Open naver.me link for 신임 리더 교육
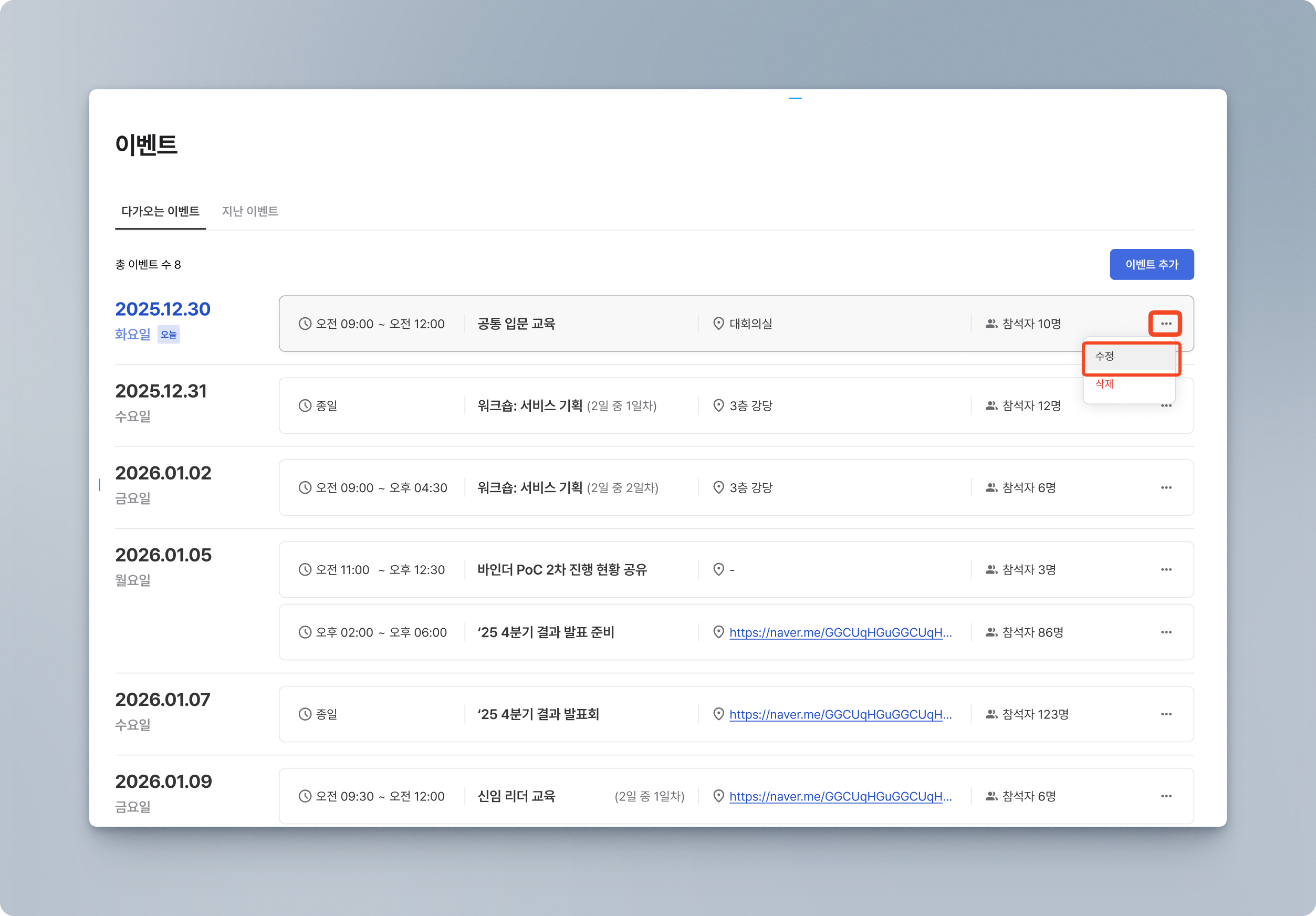This screenshot has width=1316, height=916. pyautogui.click(x=840, y=797)
